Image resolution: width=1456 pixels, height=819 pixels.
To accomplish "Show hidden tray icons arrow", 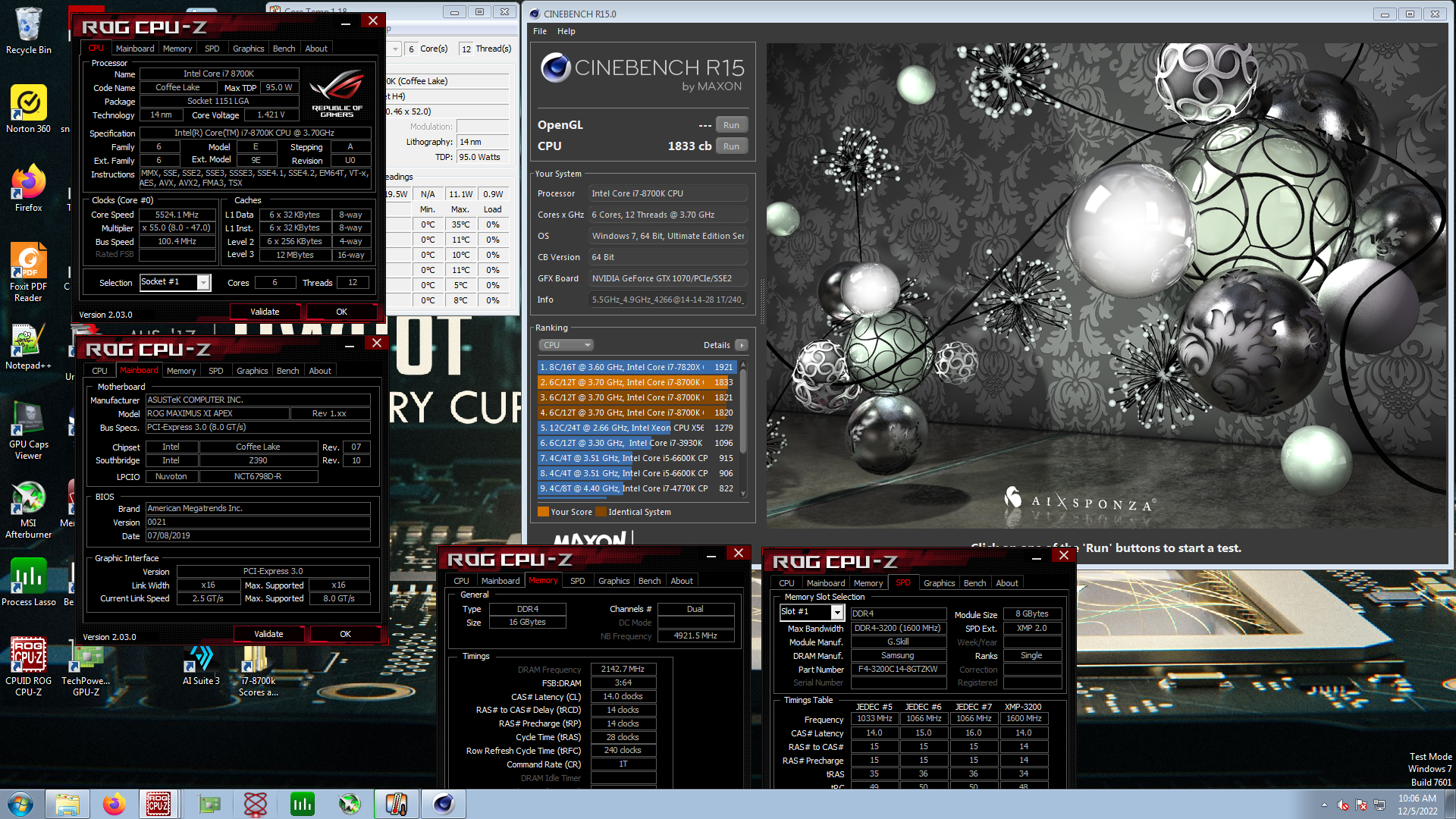I will (x=1324, y=805).
